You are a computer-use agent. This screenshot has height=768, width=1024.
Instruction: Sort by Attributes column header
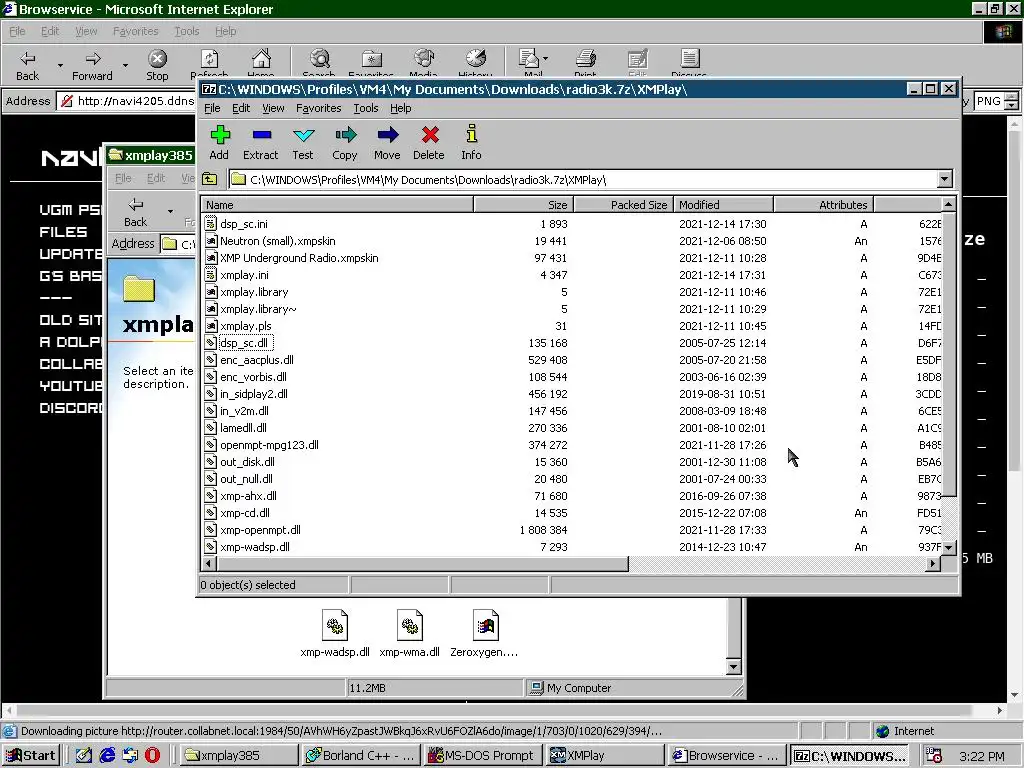point(824,205)
